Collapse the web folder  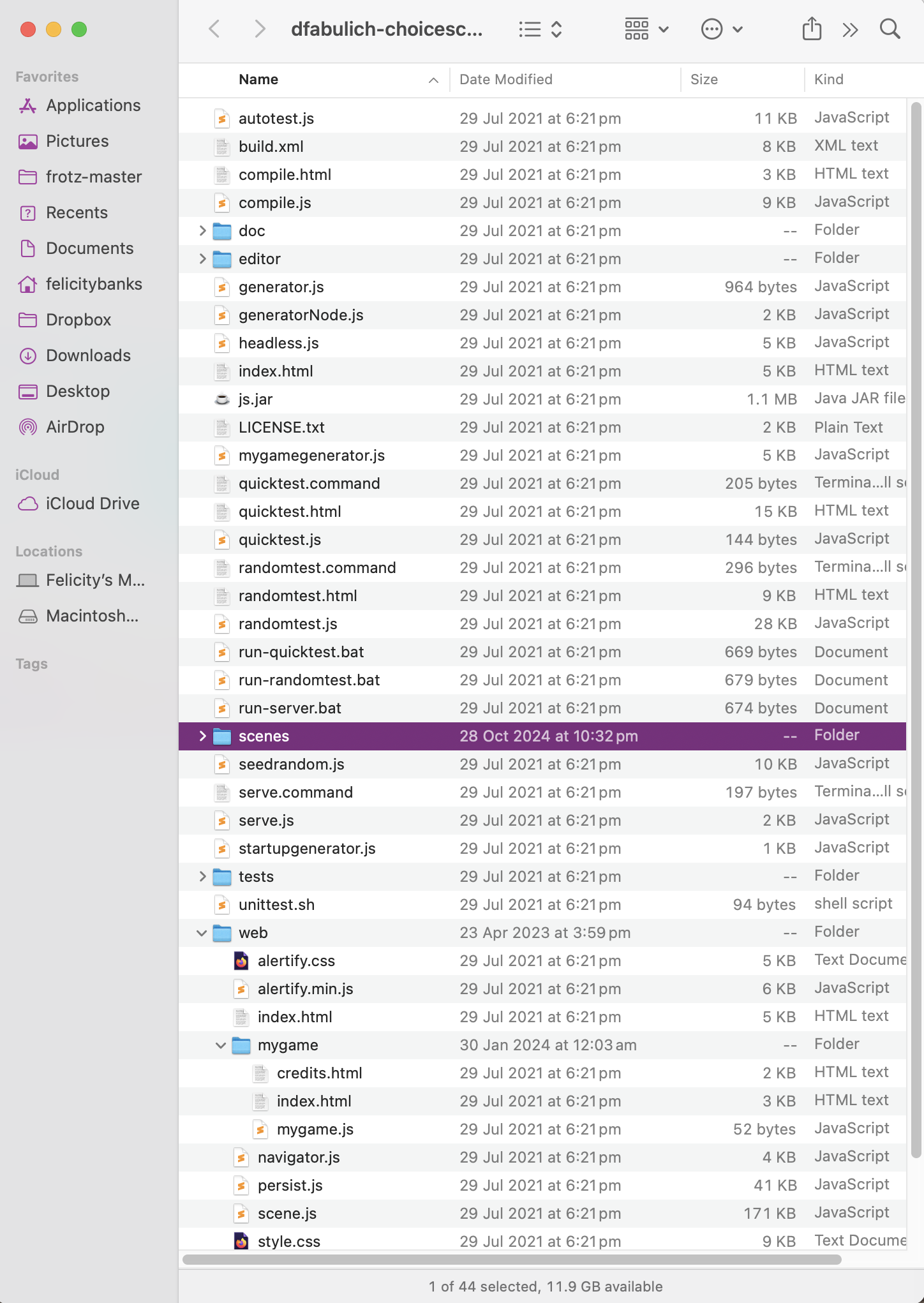tap(202, 933)
